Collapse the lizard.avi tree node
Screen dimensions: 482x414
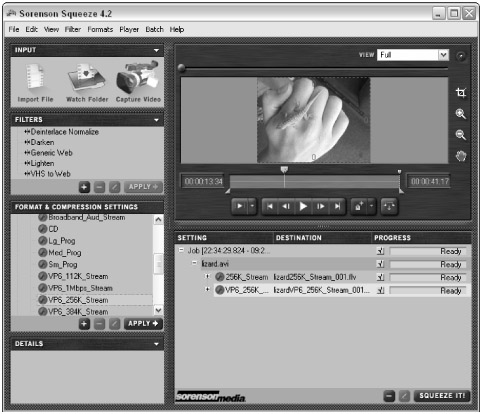[x=194, y=263]
